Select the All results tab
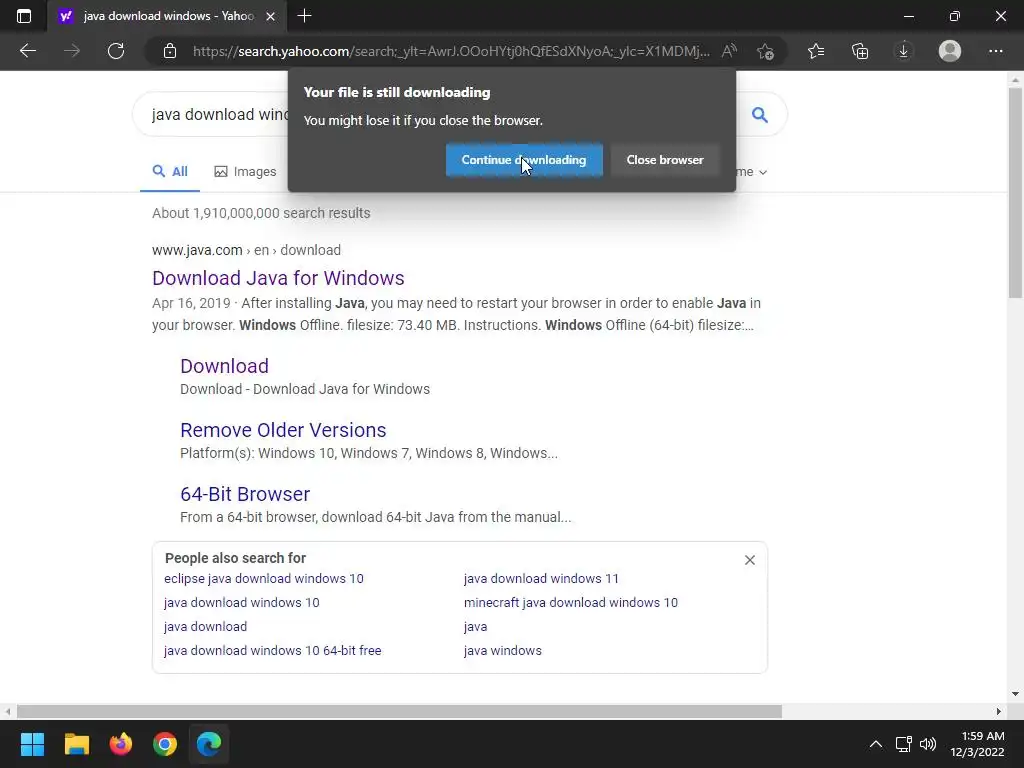This screenshot has width=1024, height=768. coord(170,172)
